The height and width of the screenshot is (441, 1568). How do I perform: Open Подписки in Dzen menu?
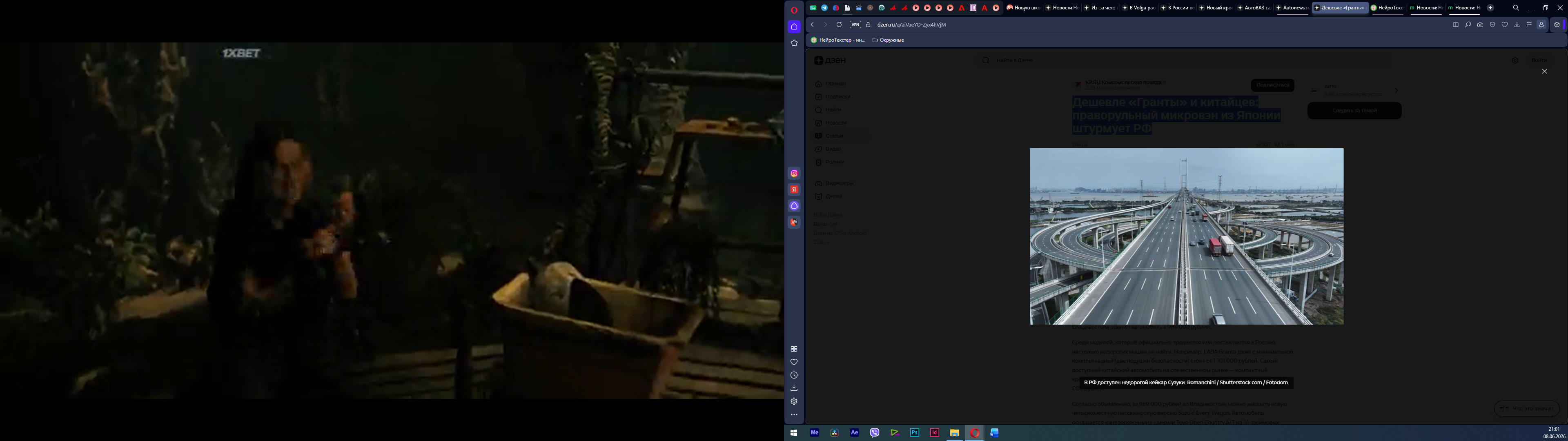(833, 97)
